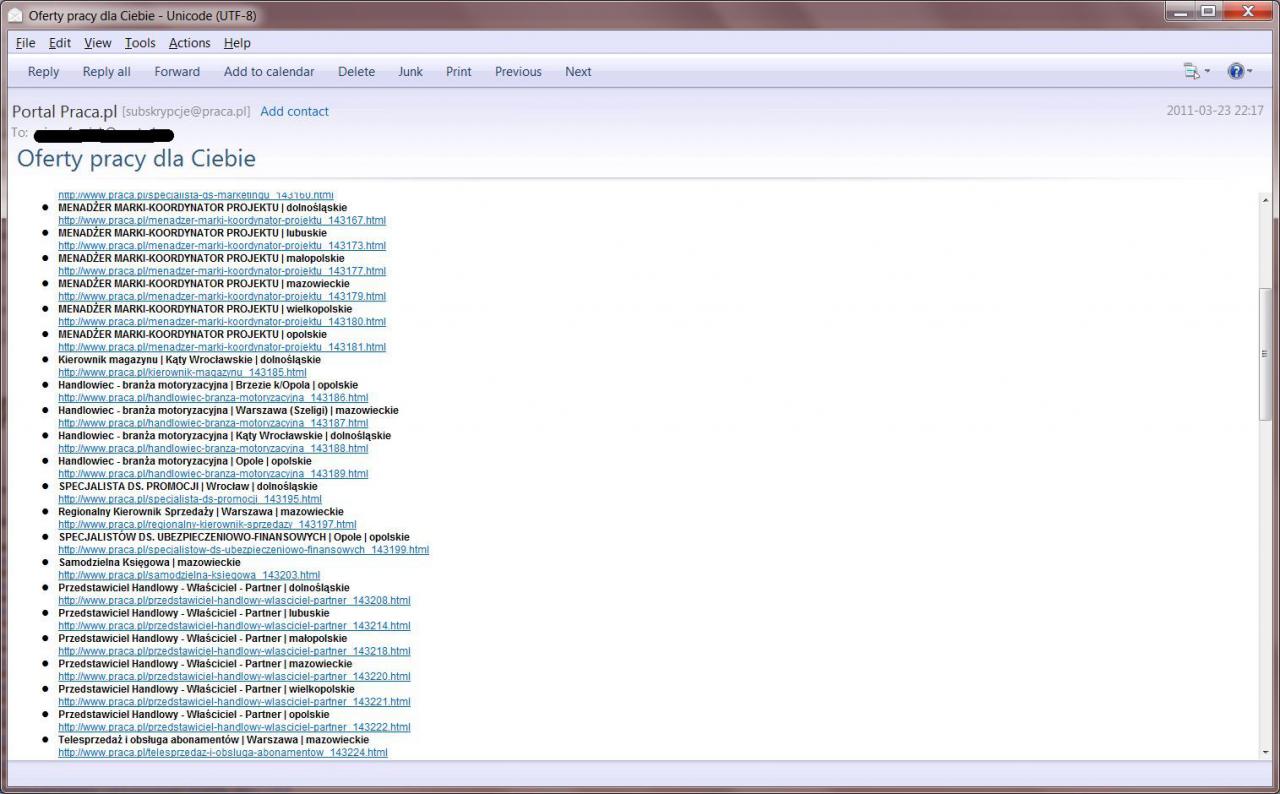This screenshot has width=1280, height=794.
Task: Open the Edit menu
Action: (x=60, y=43)
